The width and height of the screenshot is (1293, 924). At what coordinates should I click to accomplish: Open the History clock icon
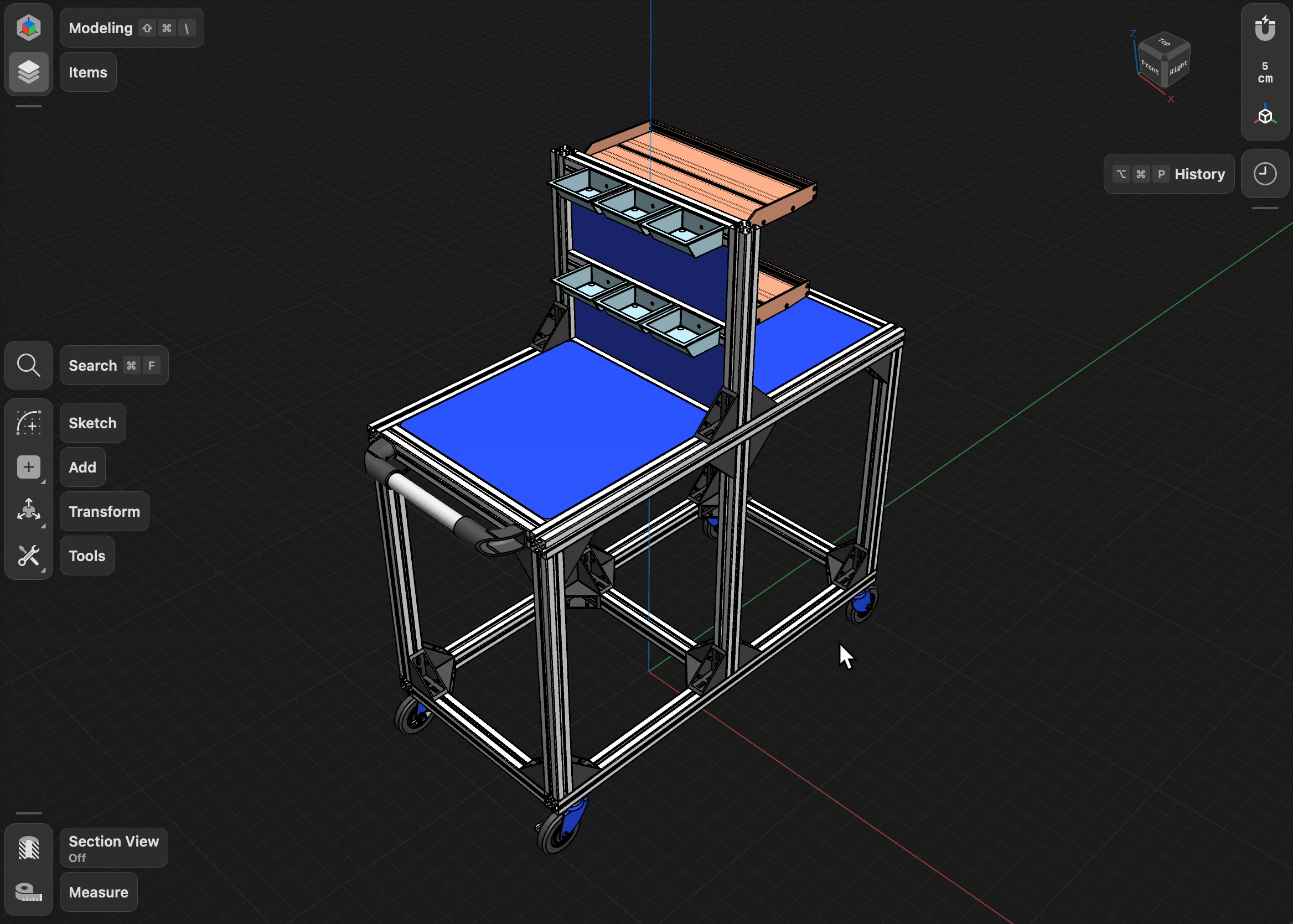(x=1265, y=174)
